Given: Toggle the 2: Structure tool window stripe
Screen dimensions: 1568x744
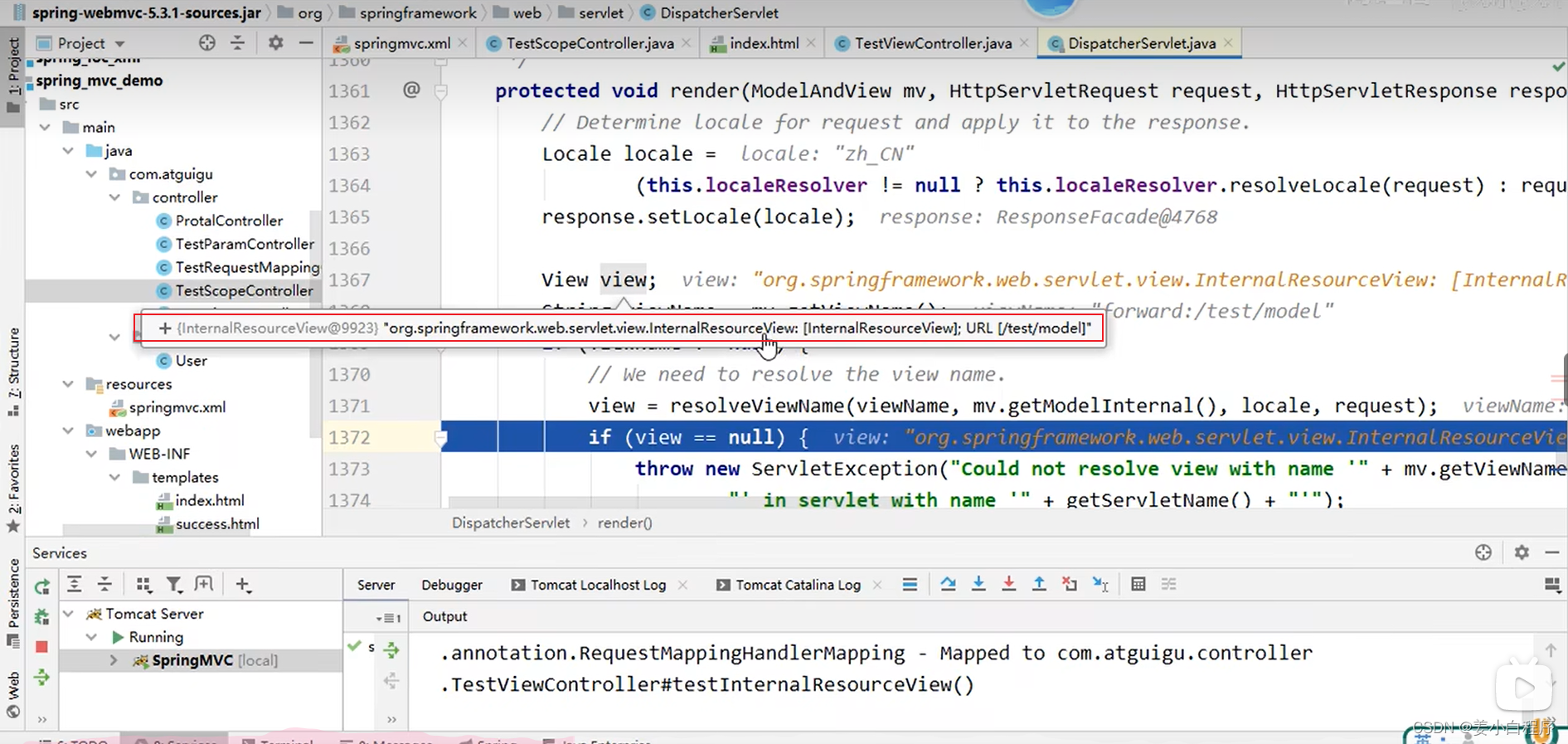Looking at the screenshot, I should 12,372.
